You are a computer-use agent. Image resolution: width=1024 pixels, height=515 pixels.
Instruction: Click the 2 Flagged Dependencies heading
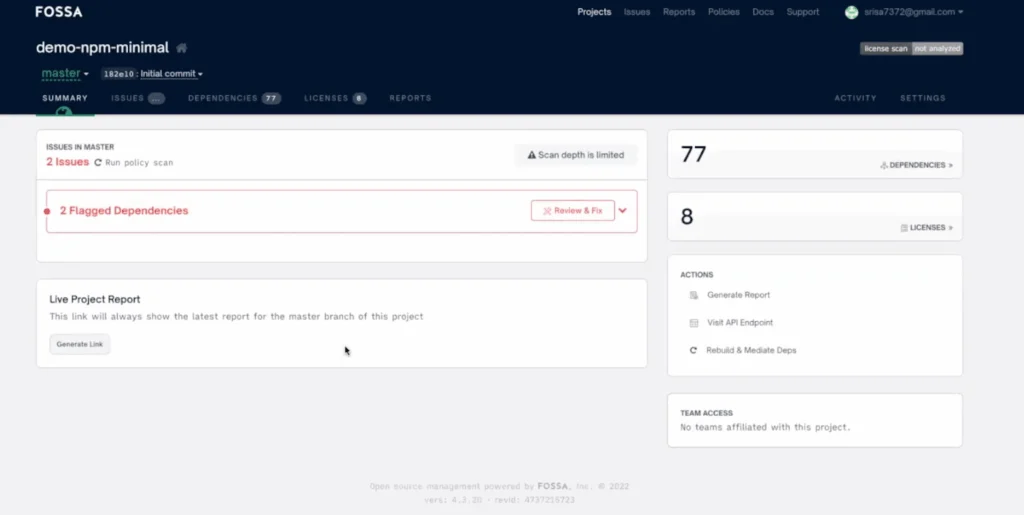click(x=124, y=211)
